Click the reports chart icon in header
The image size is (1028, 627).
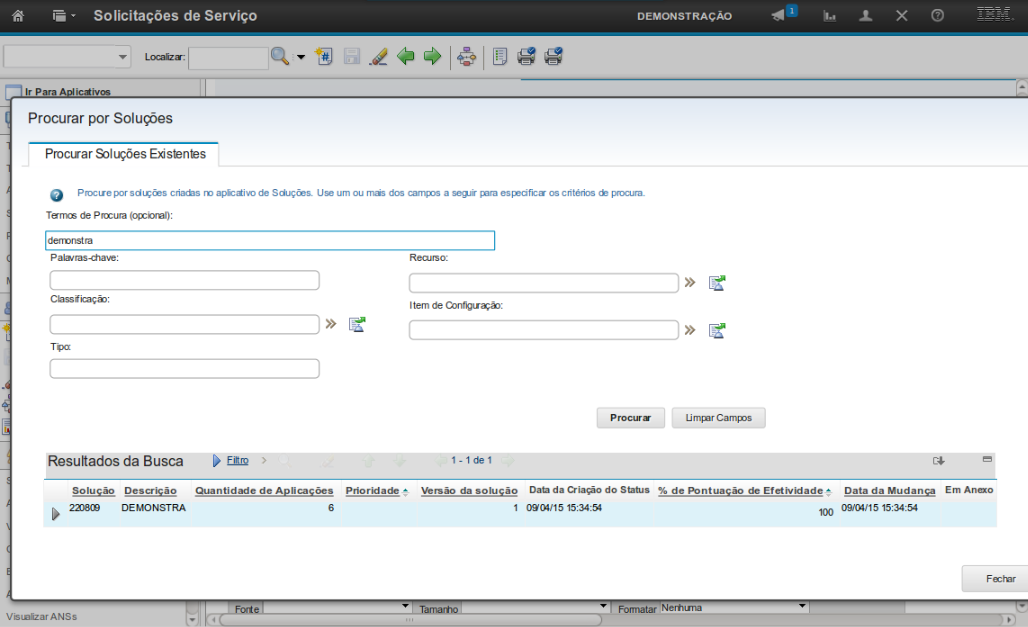(830, 16)
